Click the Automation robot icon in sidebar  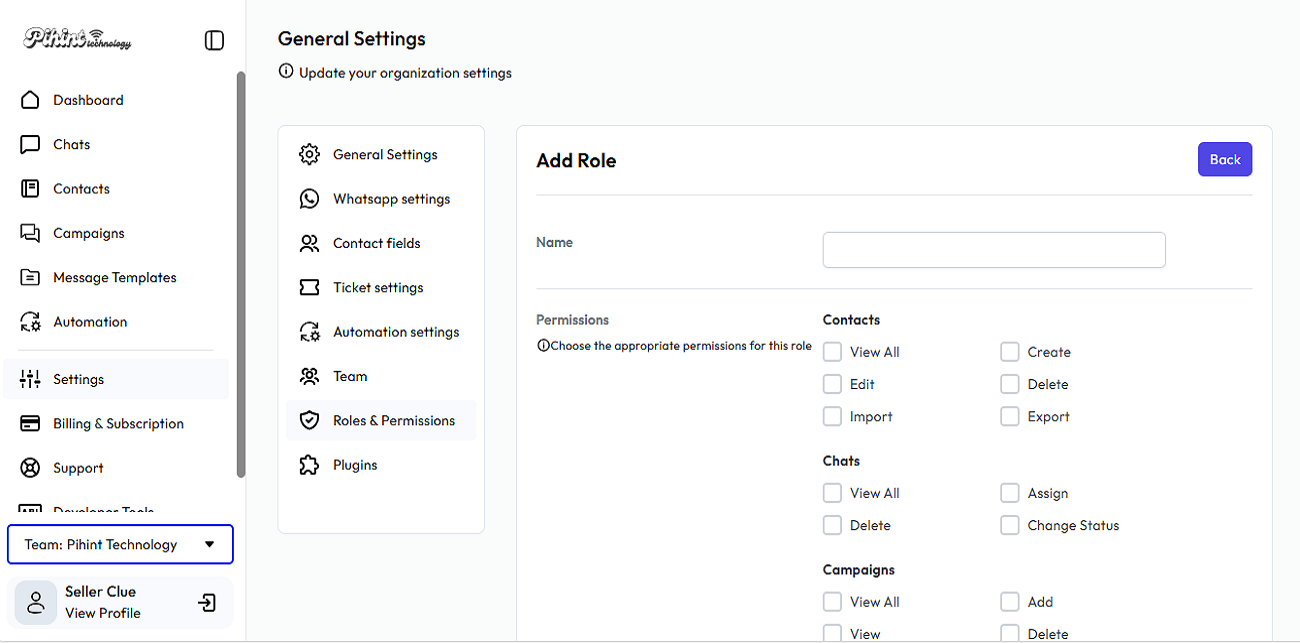coord(30,322)
